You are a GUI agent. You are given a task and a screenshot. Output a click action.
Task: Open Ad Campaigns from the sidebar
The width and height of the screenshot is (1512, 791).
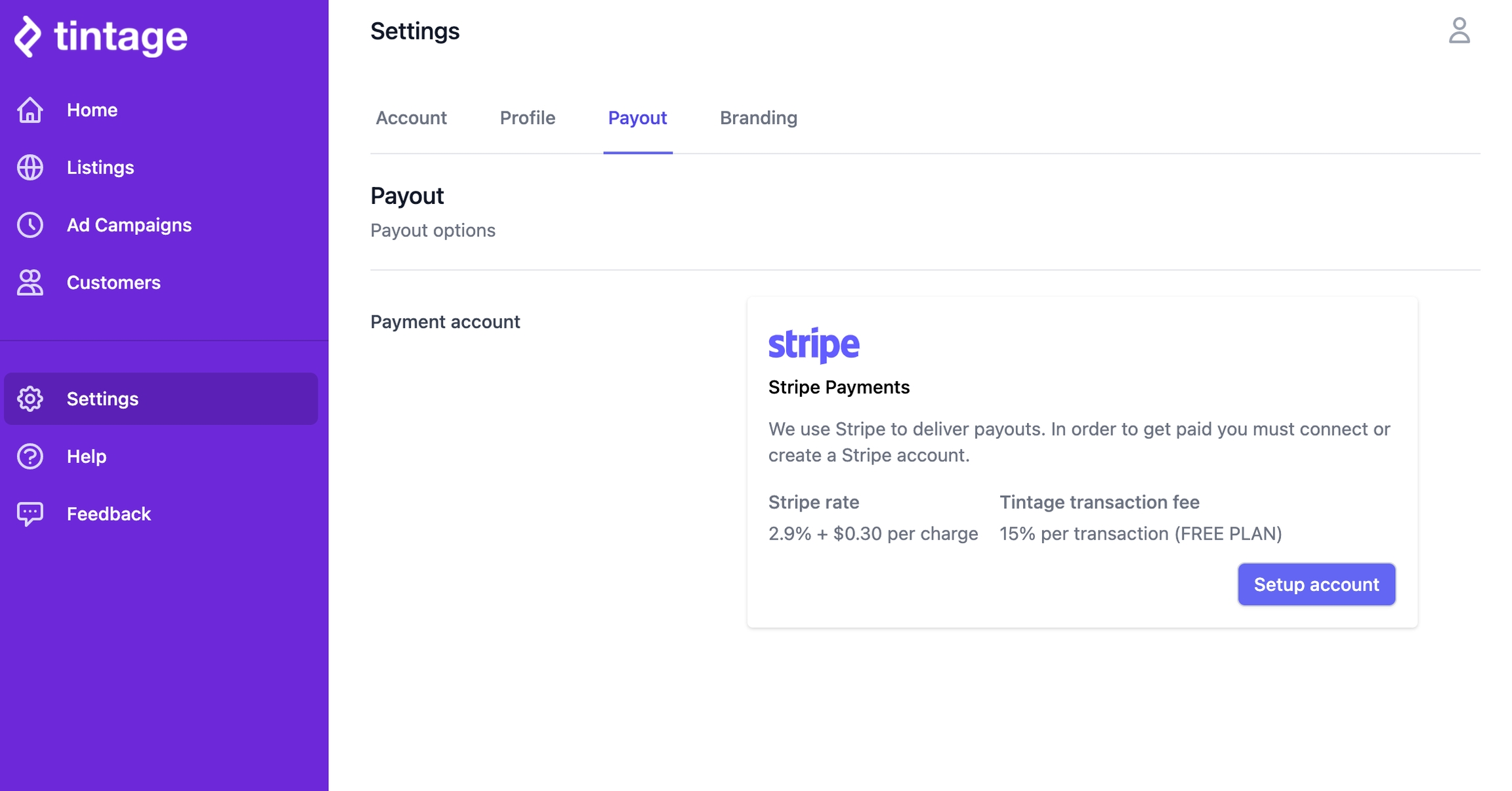(x=129, y=225)
